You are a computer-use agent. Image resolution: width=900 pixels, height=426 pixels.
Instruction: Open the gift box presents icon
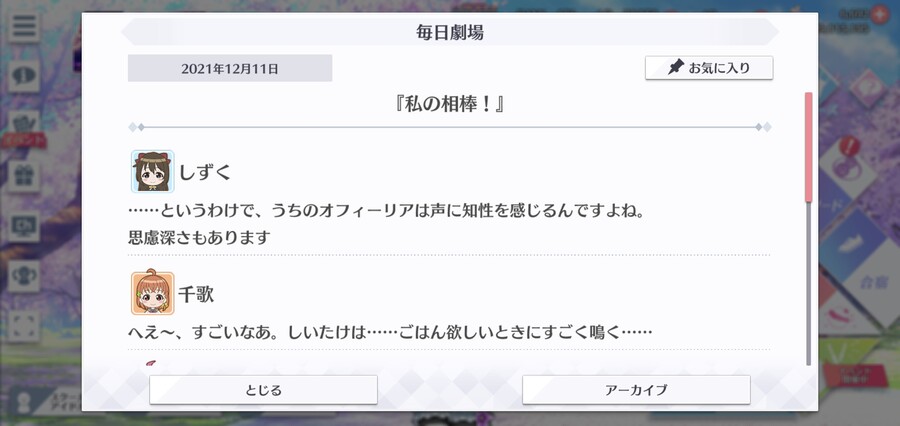(x=24, y=176)
